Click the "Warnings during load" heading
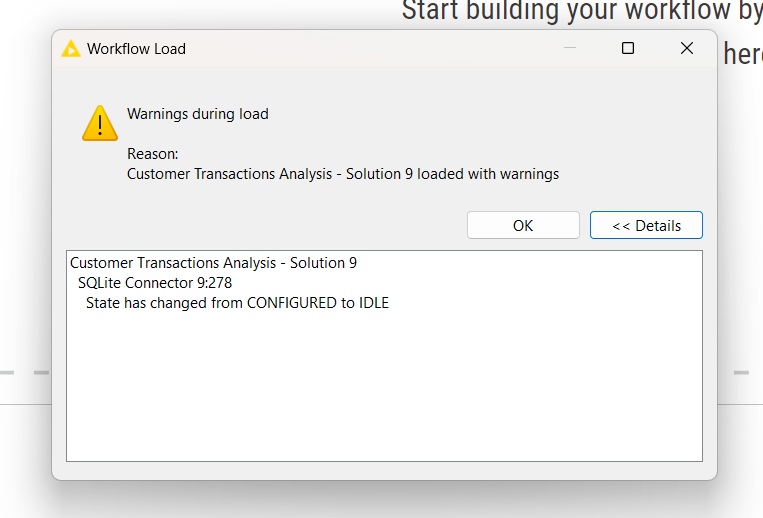The height and width of the screenshot is (518, 763). click(197, 114)
